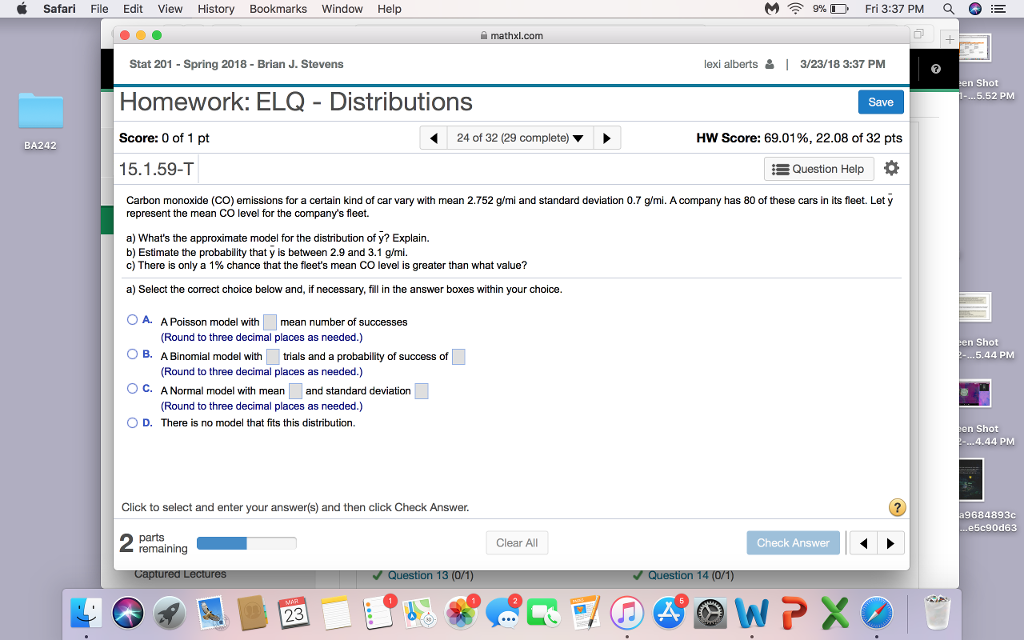Open the 24 of 32 question navigator dropdown
The height and width of the screenshot is (640, 1024).
(520, 136)
